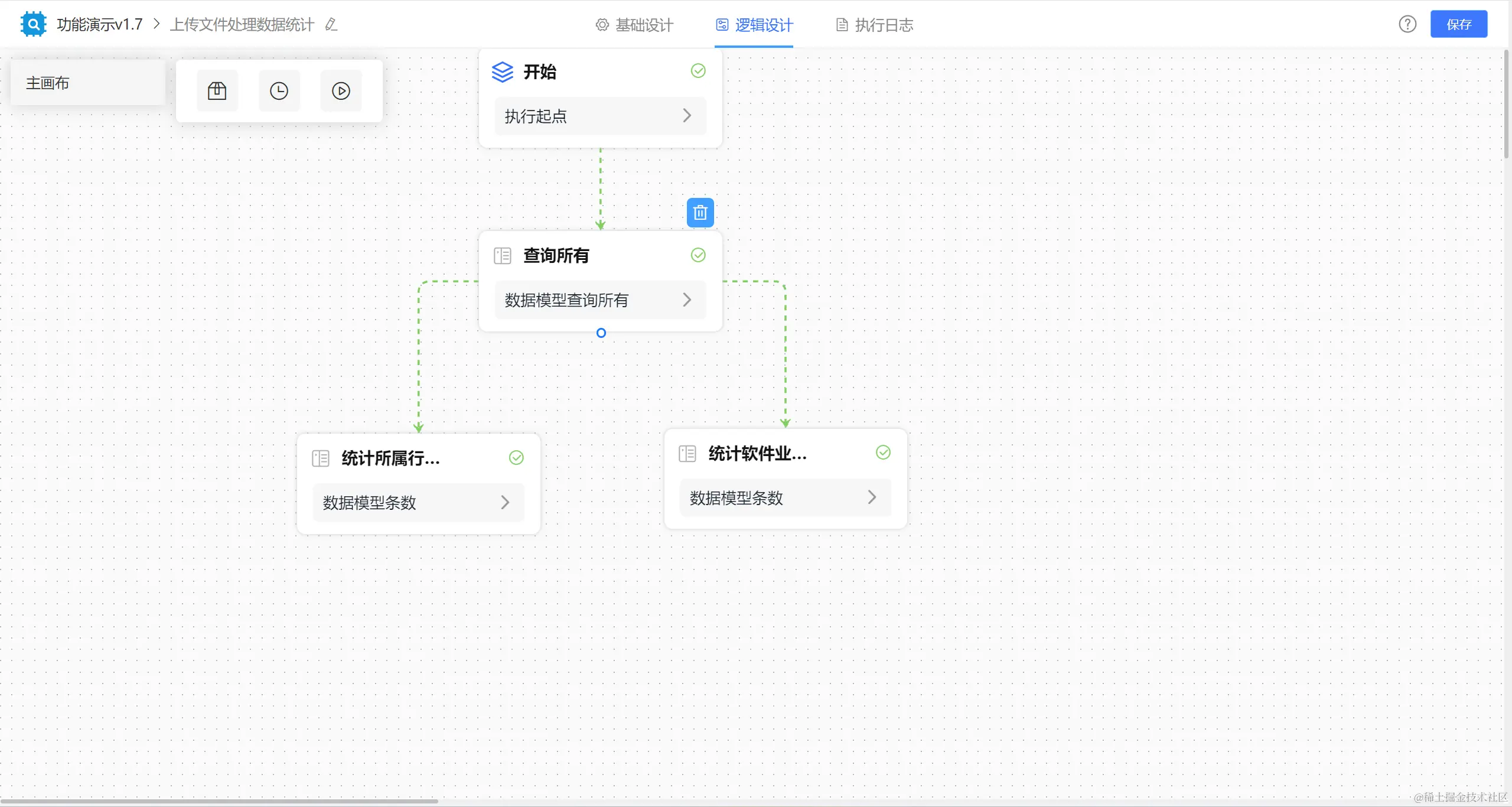The height and width of the screenshot is (807, 1512).
Task: Open the 功能演示v1.7 breadcrumb link
Action: click(99, 24)
